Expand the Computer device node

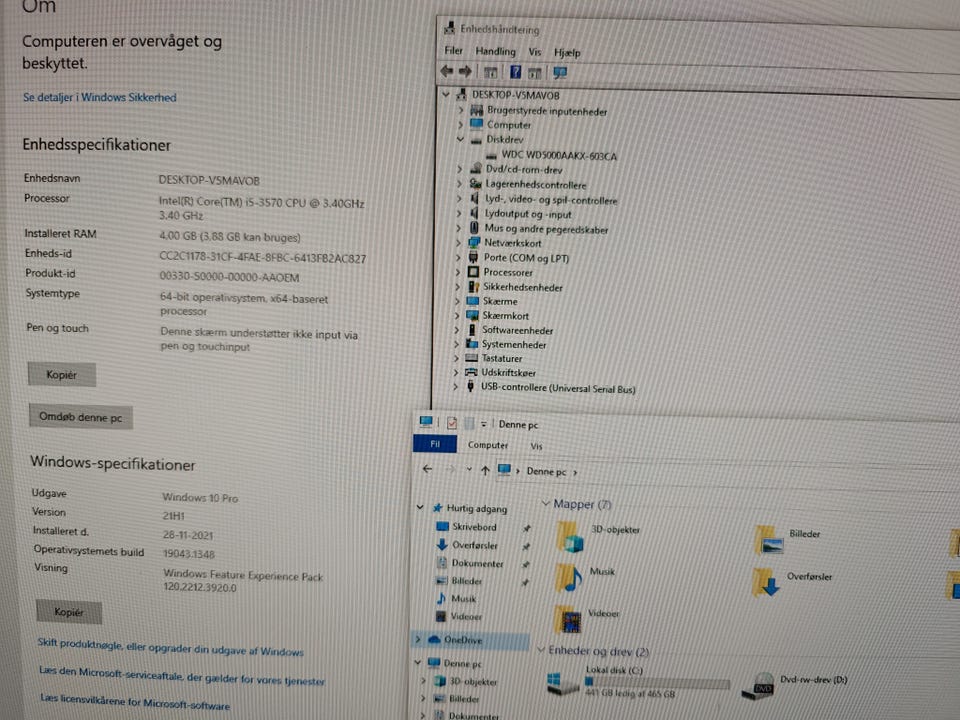(x=460, y=124)
